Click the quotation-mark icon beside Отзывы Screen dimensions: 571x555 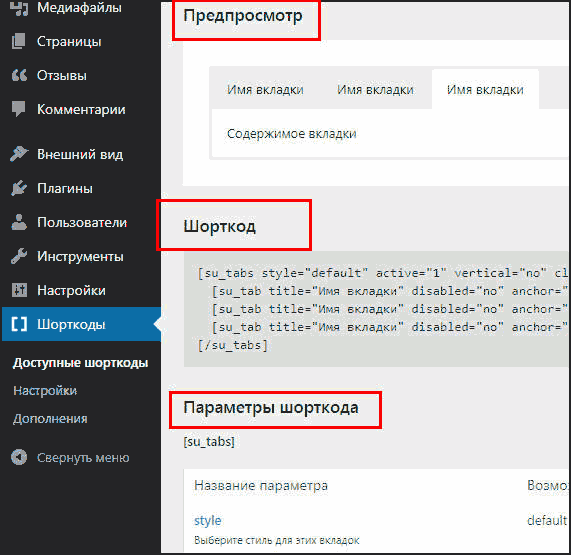pos(19,75)
